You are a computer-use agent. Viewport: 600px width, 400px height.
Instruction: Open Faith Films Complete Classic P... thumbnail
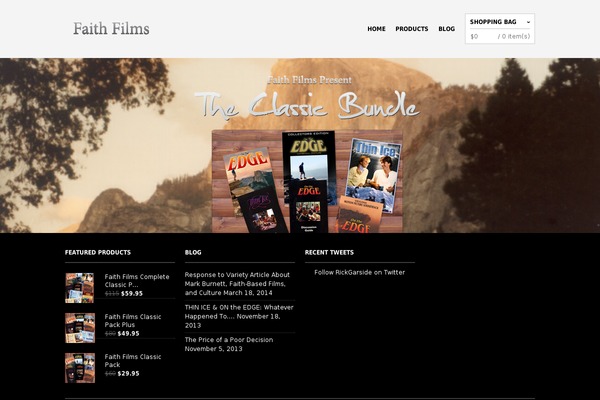tap(80, 288)
